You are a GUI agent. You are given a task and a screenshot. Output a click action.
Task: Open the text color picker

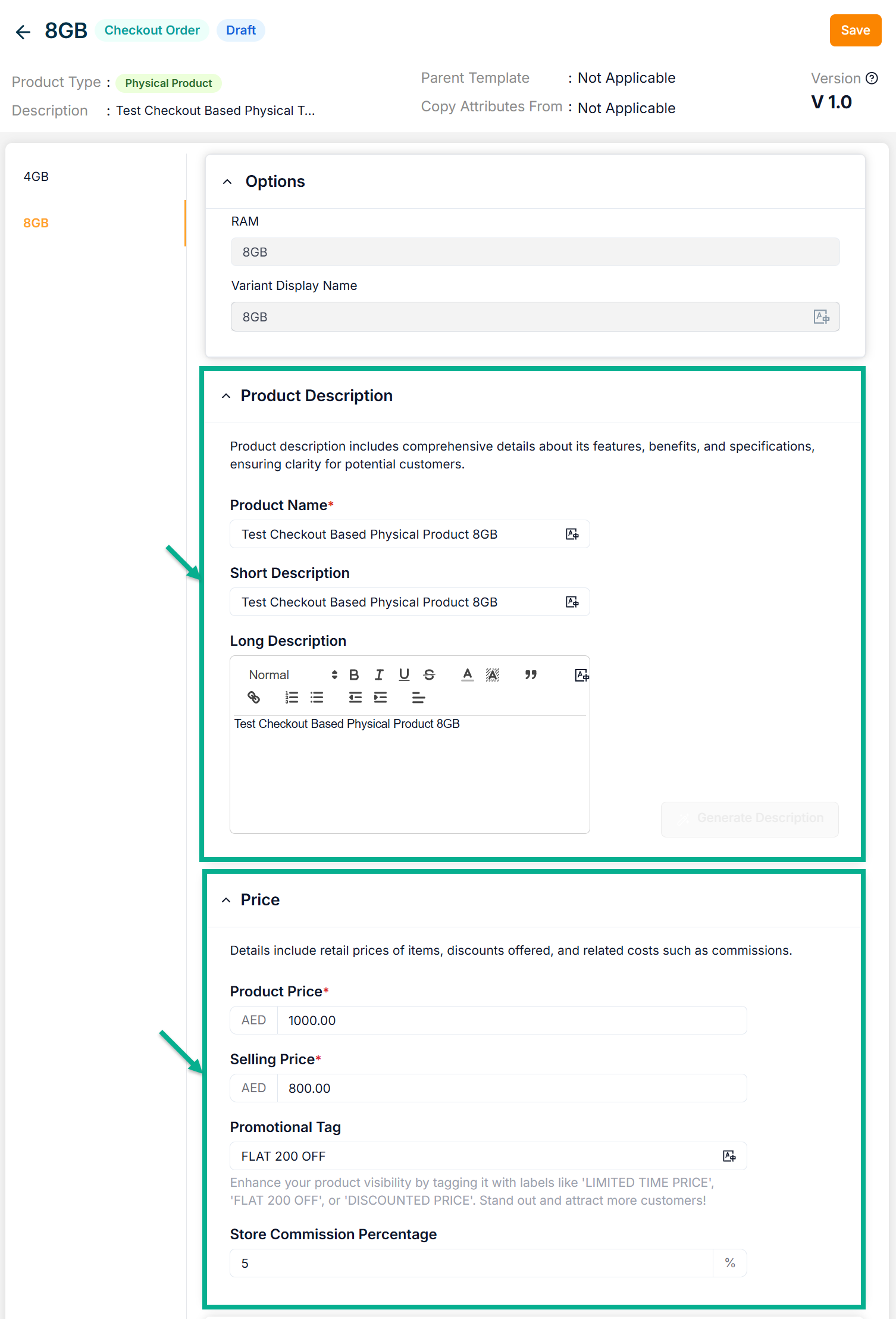click(468, 674)
